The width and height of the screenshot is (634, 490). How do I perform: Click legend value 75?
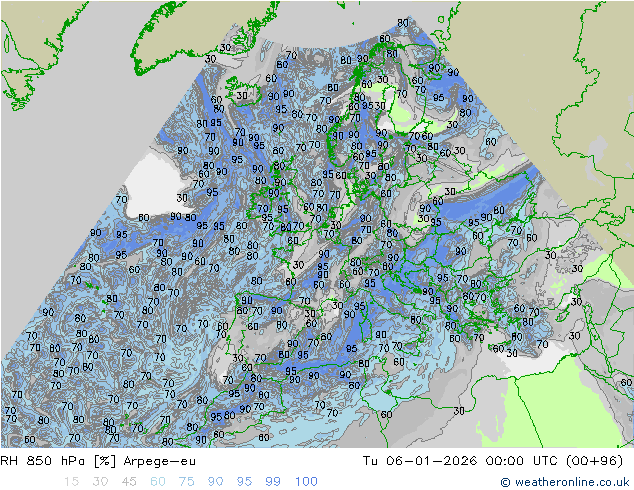(186, 482)
